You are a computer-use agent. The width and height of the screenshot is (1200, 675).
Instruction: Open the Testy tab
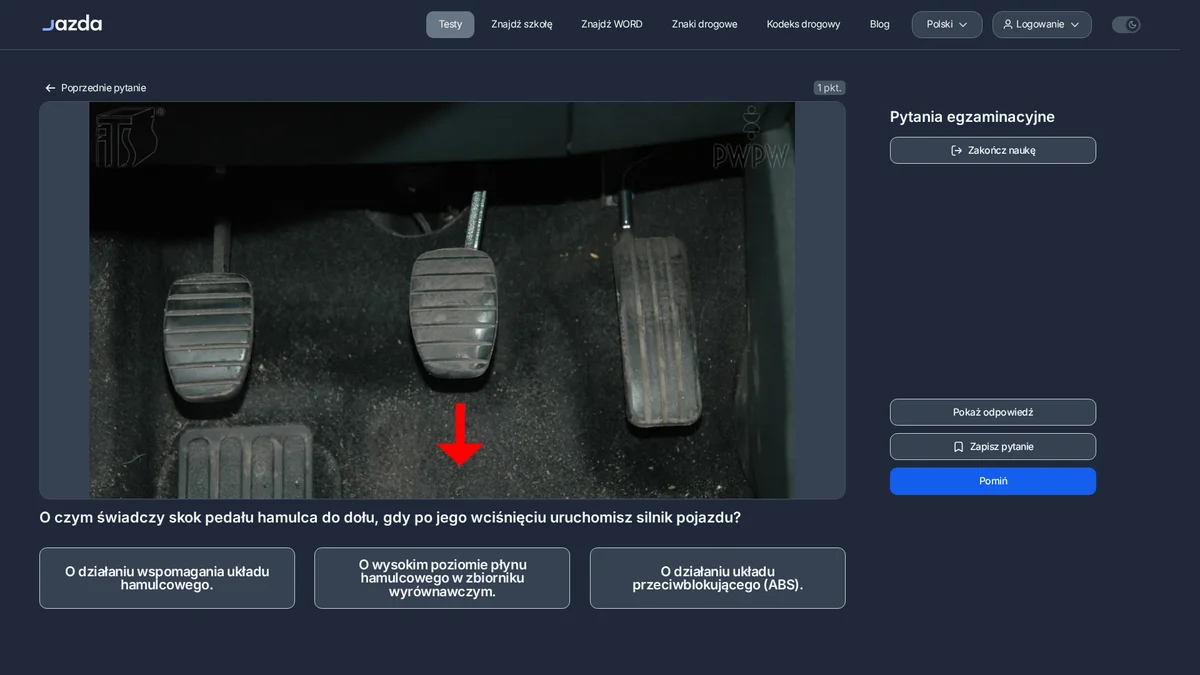[x=450, y=24]
